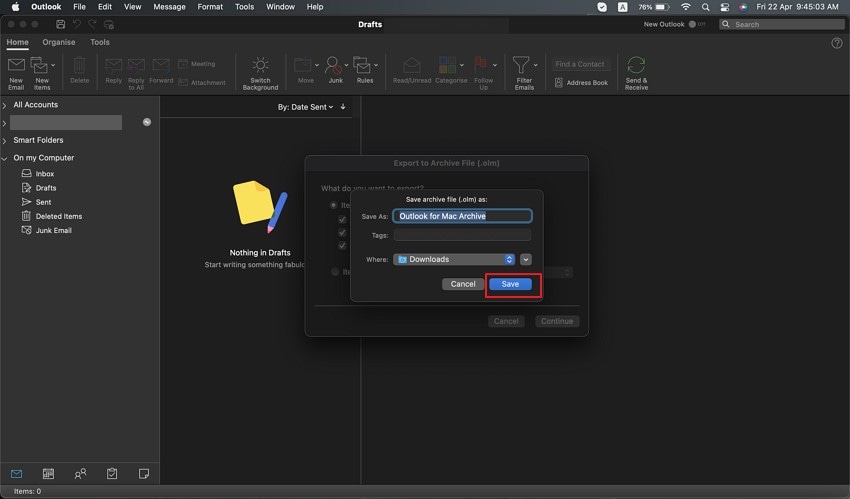850x499 pixels.
Task: Open the Where Downloads location dropdown
Action: 454,260
